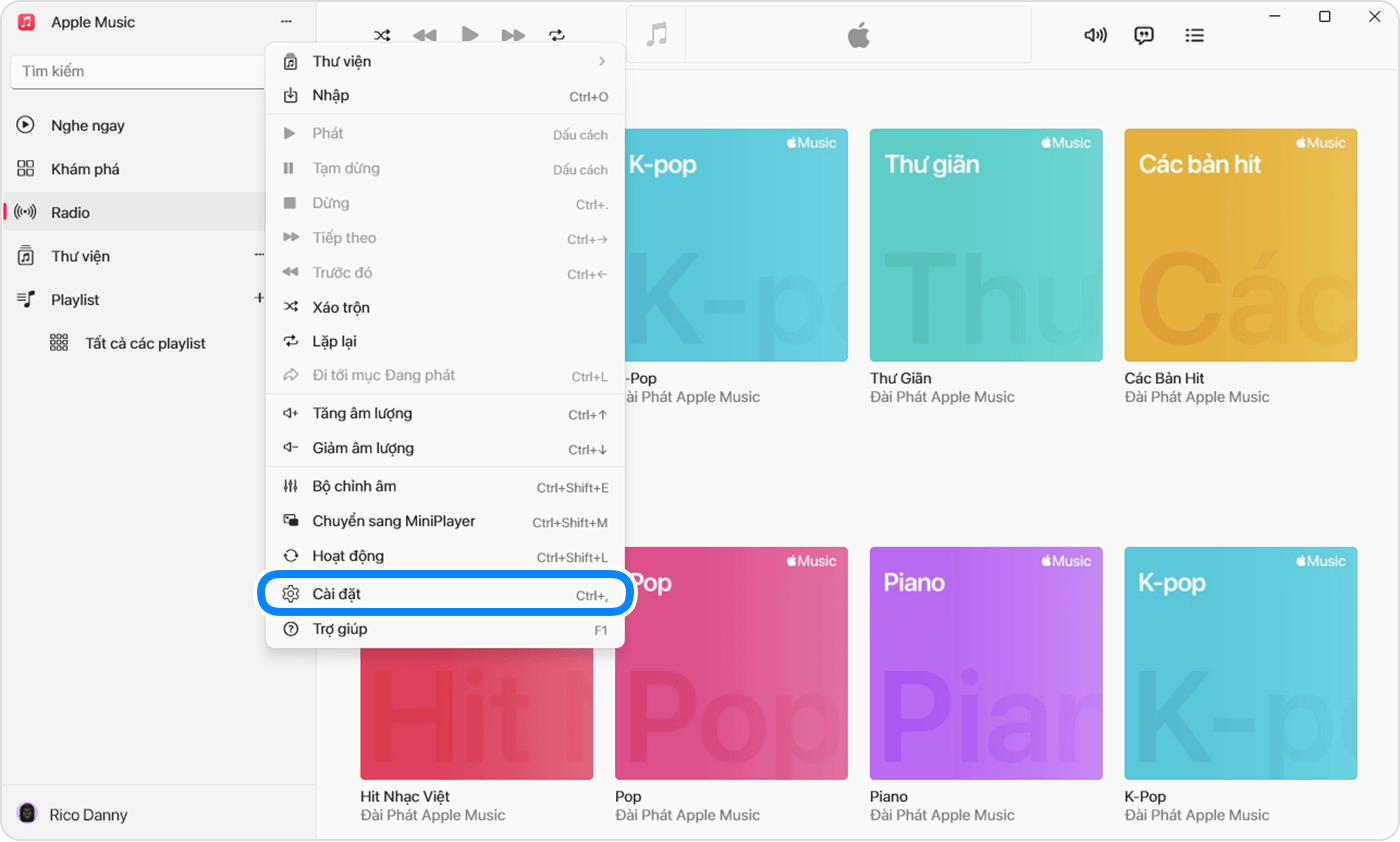Choose Tiếp theo in the dropdown menu
This screenshot has width=1400, height=842.
(445, 238)
